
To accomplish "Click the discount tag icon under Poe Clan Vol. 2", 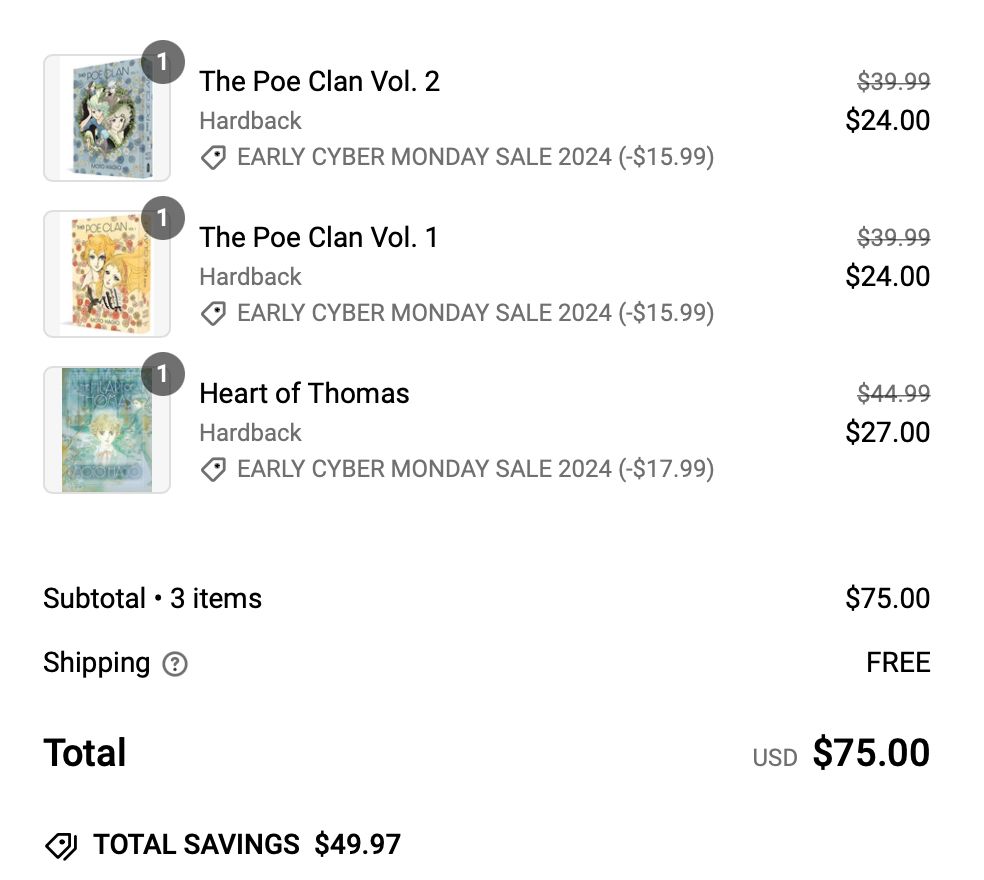I will [x=213, y=158].
